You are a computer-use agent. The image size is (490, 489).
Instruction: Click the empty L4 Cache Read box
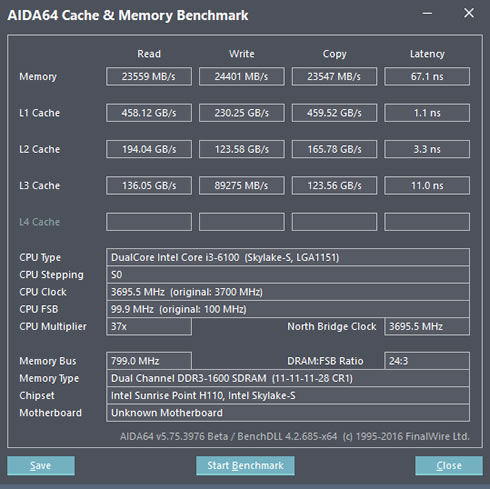tap(149, 222)
